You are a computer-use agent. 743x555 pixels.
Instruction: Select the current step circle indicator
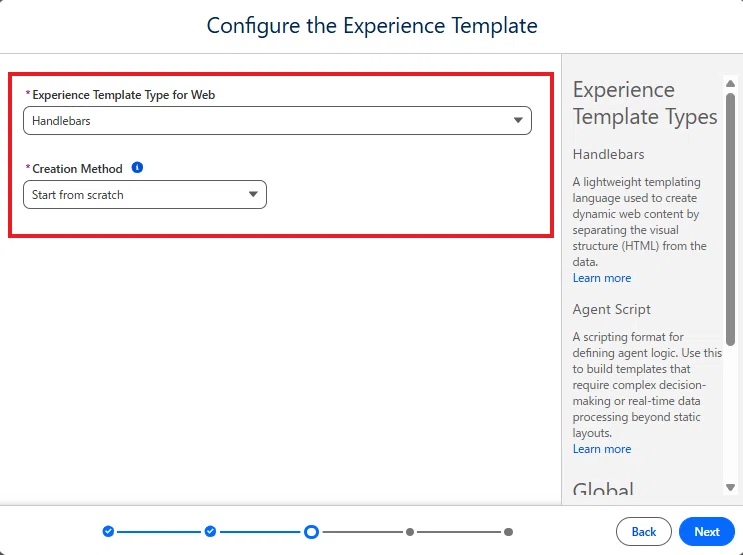[311, 532]
